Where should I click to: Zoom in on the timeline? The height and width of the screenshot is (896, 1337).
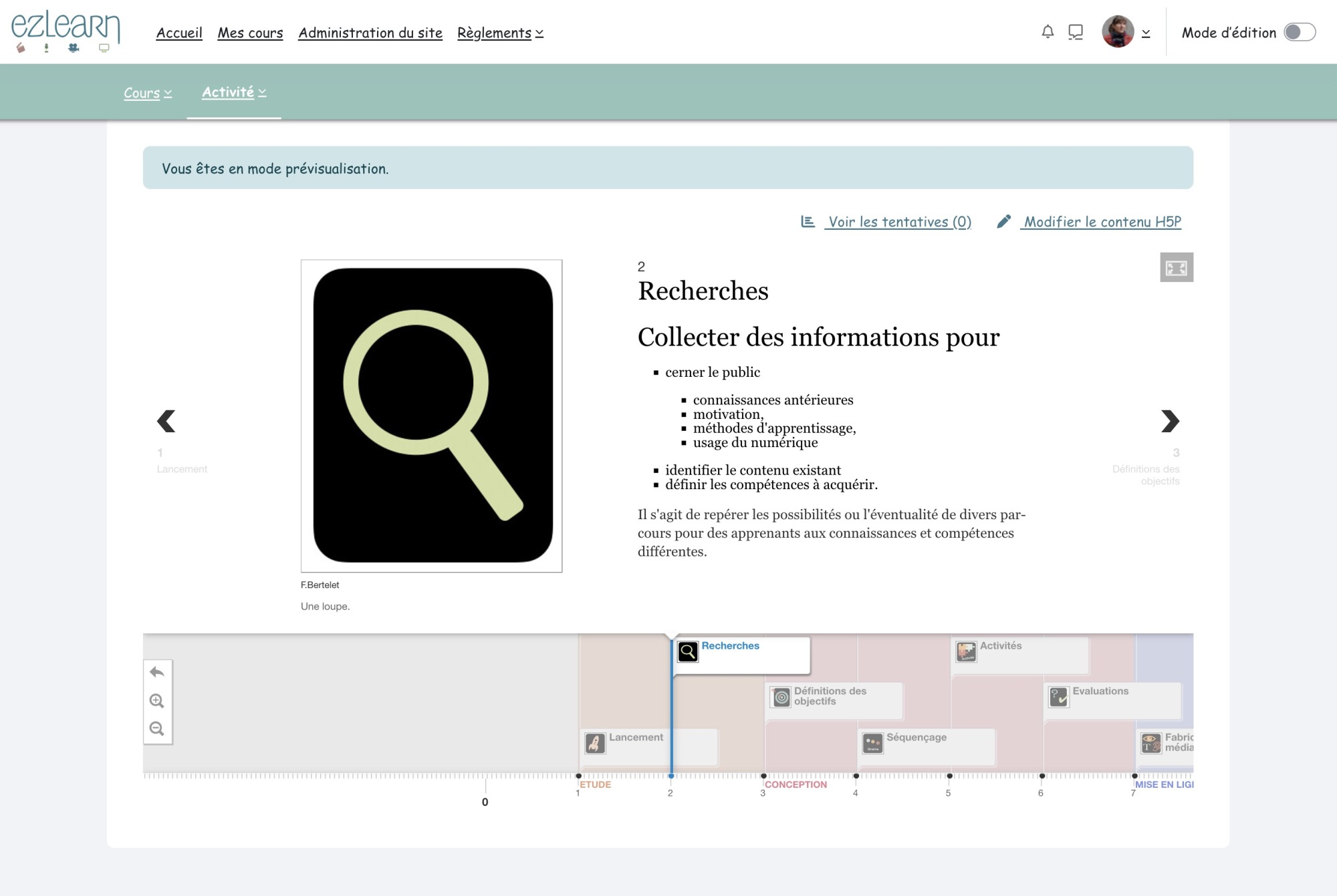[x=157, y=701]
